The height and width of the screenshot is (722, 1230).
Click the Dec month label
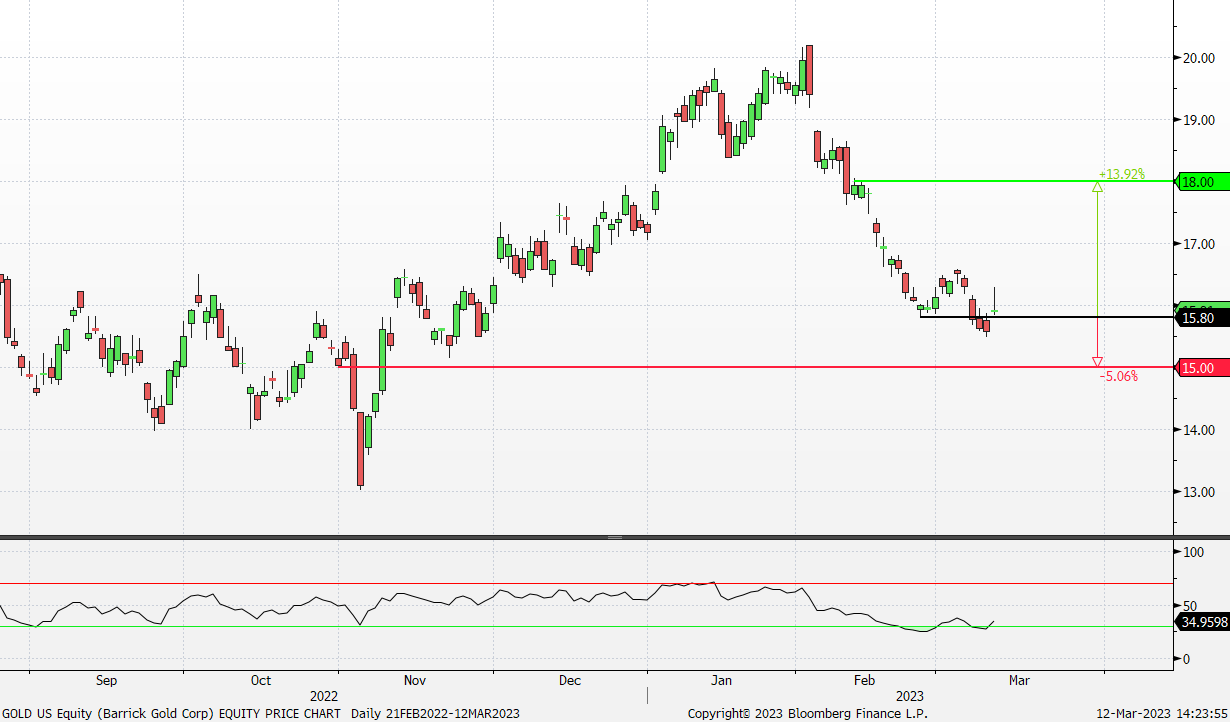click(569, 681)
